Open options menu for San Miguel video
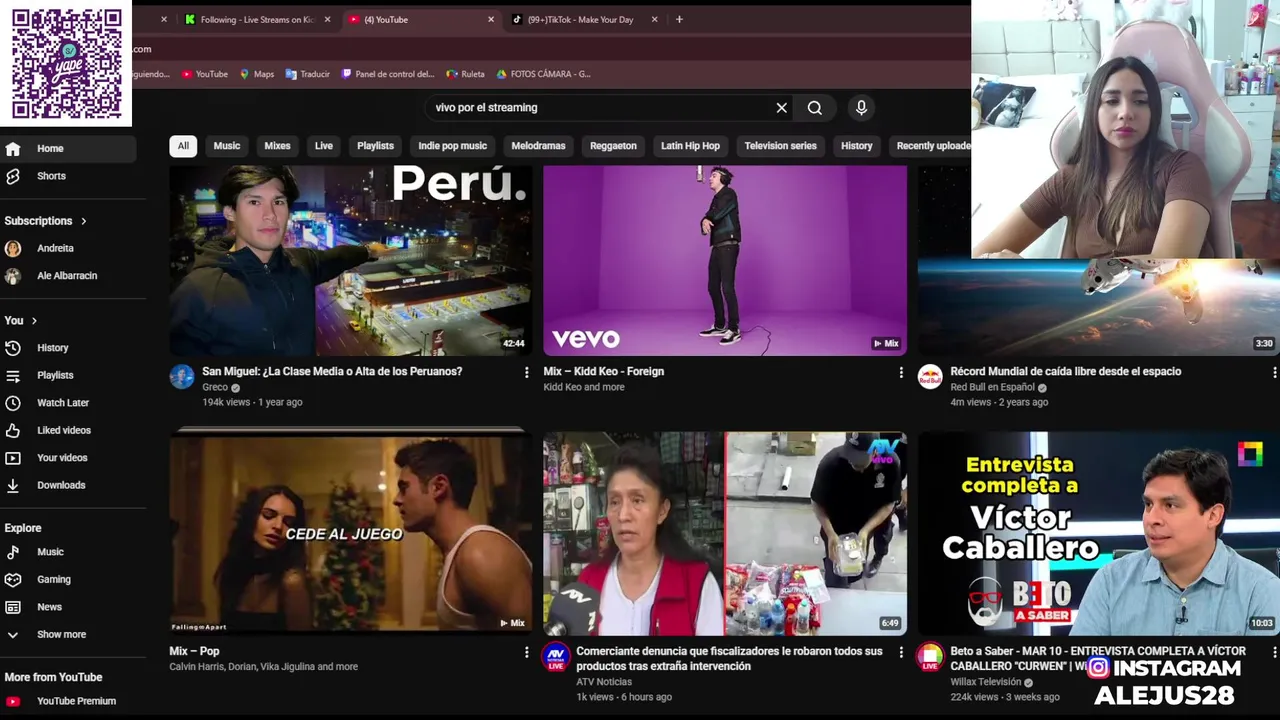 [x=527, y=372]
